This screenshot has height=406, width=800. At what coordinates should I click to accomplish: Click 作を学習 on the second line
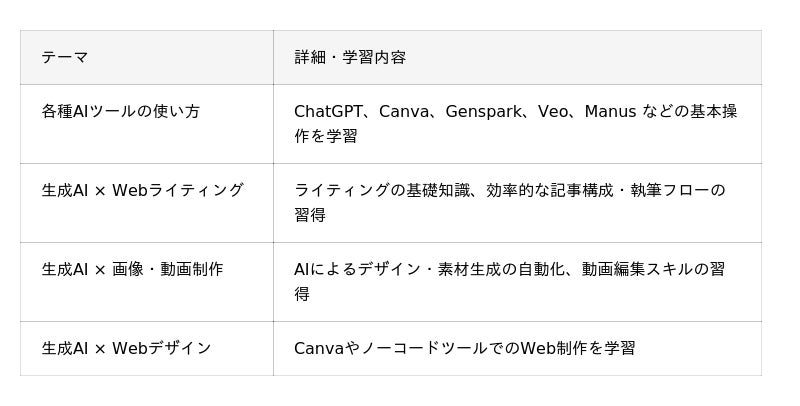pyautogui.click(x=326, y=136)
